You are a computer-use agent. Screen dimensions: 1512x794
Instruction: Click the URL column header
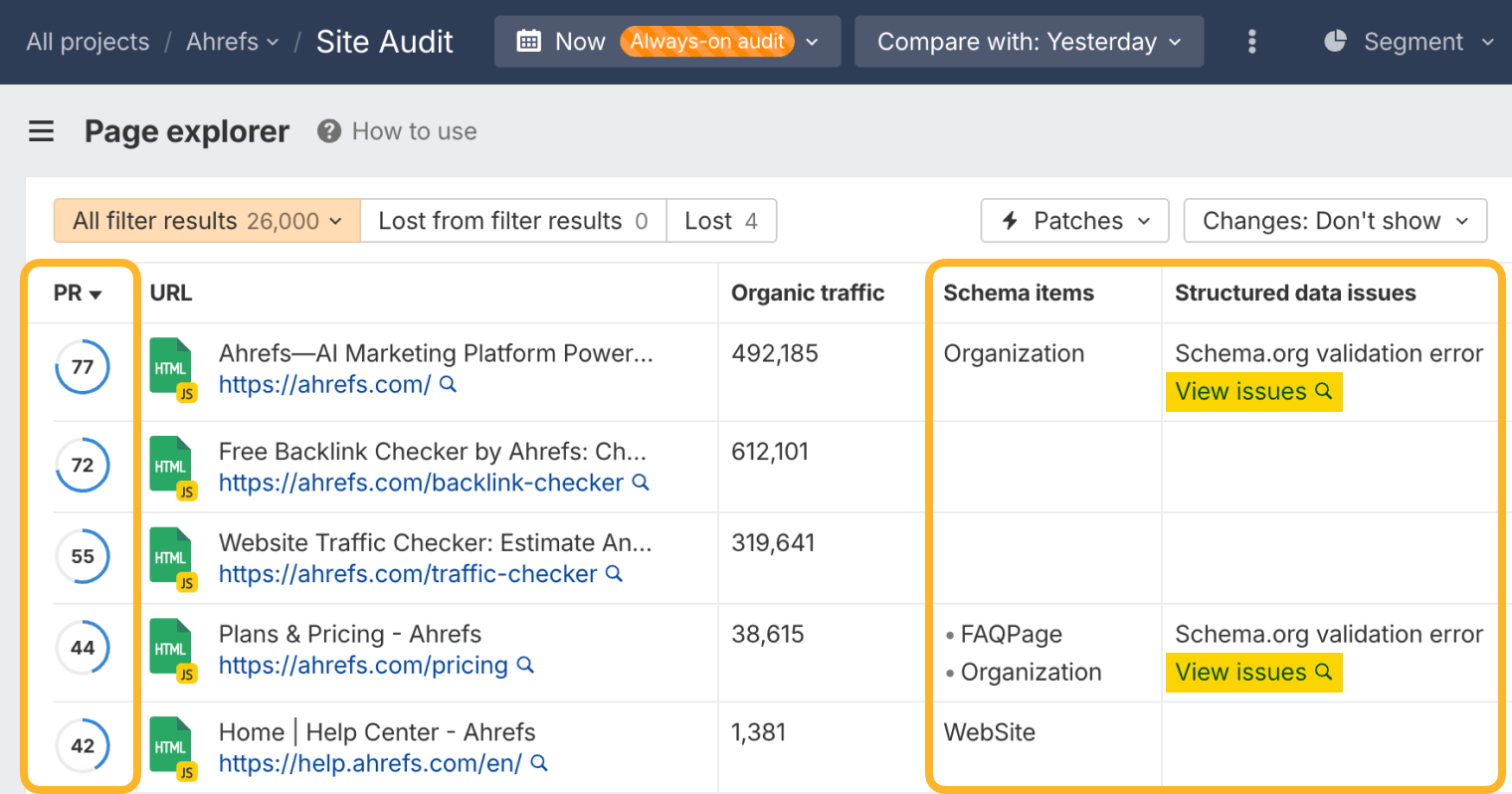(x=171, y=294)
